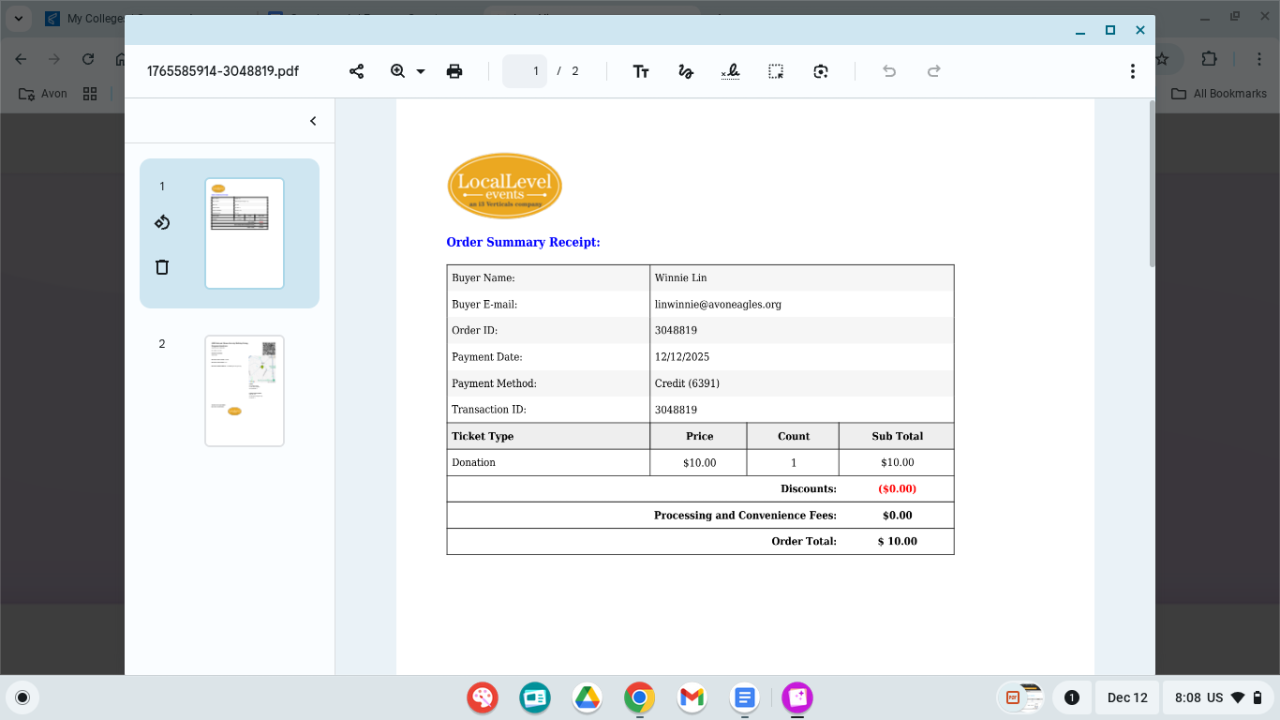Collapse the page thumbnails sidebar
The height and width of the screenshot is (720, 1280).
313,121
